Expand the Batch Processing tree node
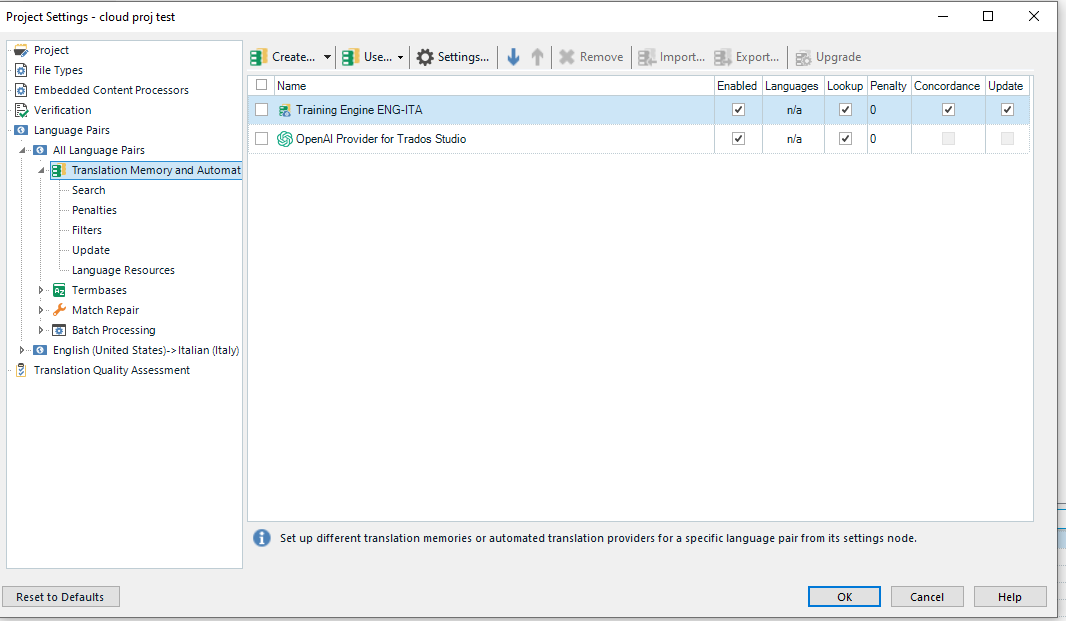This screenshot has height=621, width=1066. [x=40, y=330]
